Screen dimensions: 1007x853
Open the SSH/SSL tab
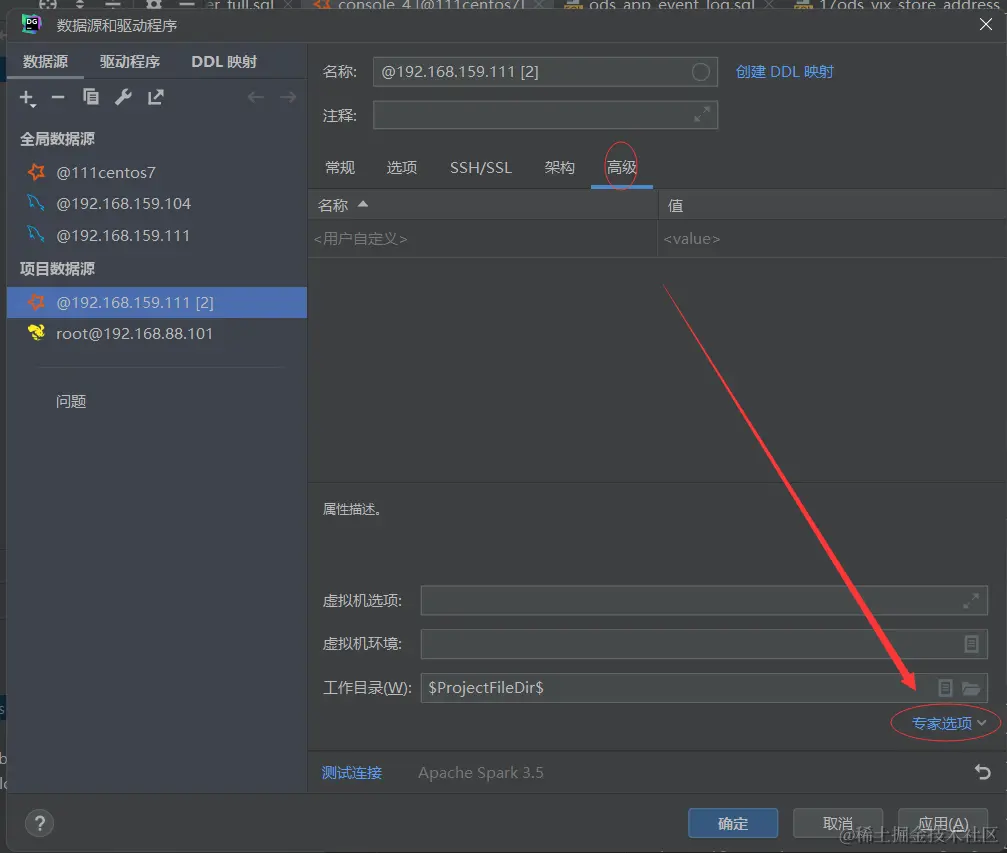[x=480, y=168]
